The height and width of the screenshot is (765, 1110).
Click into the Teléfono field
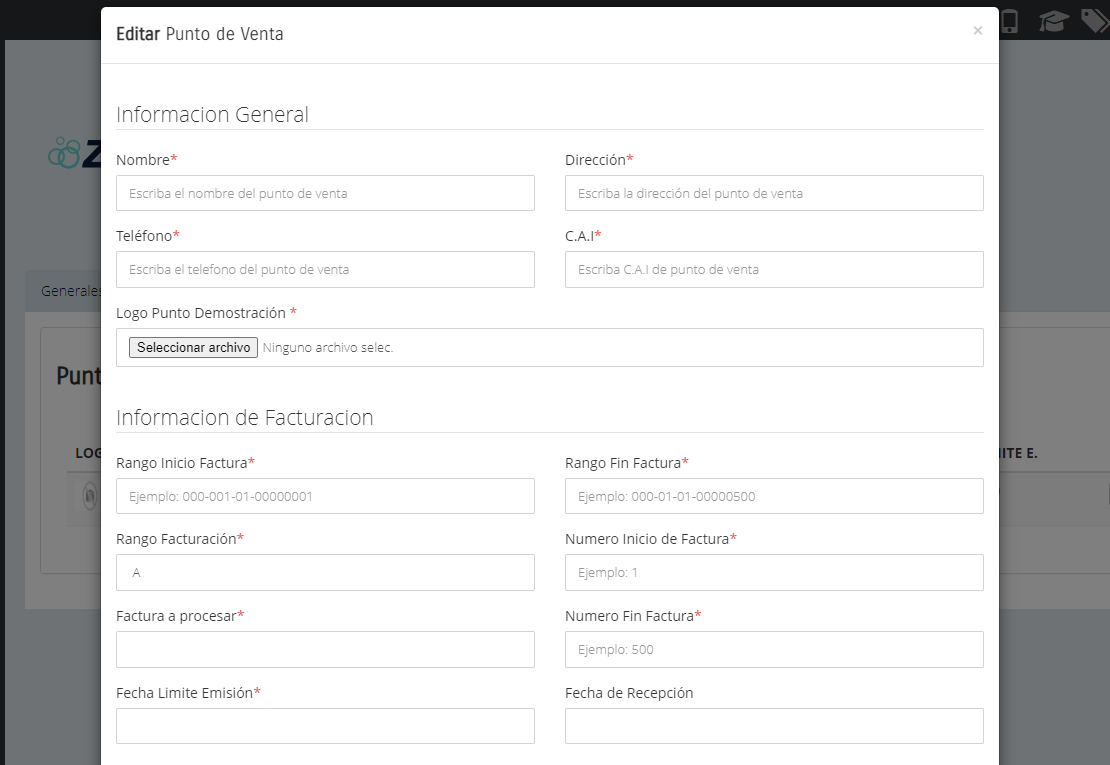click(325, 270)
